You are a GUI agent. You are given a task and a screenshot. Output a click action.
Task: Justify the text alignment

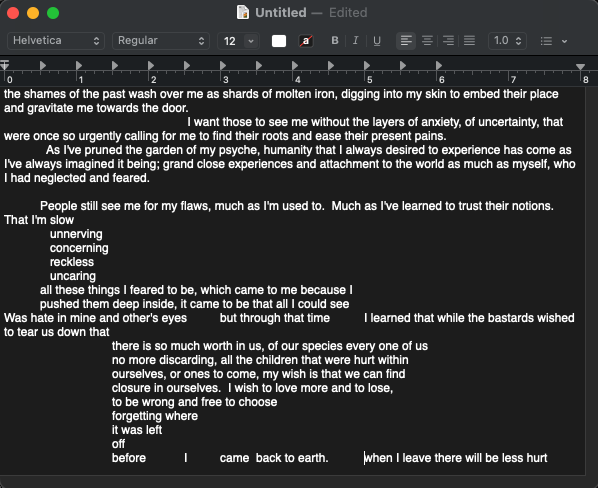point(469,40)
